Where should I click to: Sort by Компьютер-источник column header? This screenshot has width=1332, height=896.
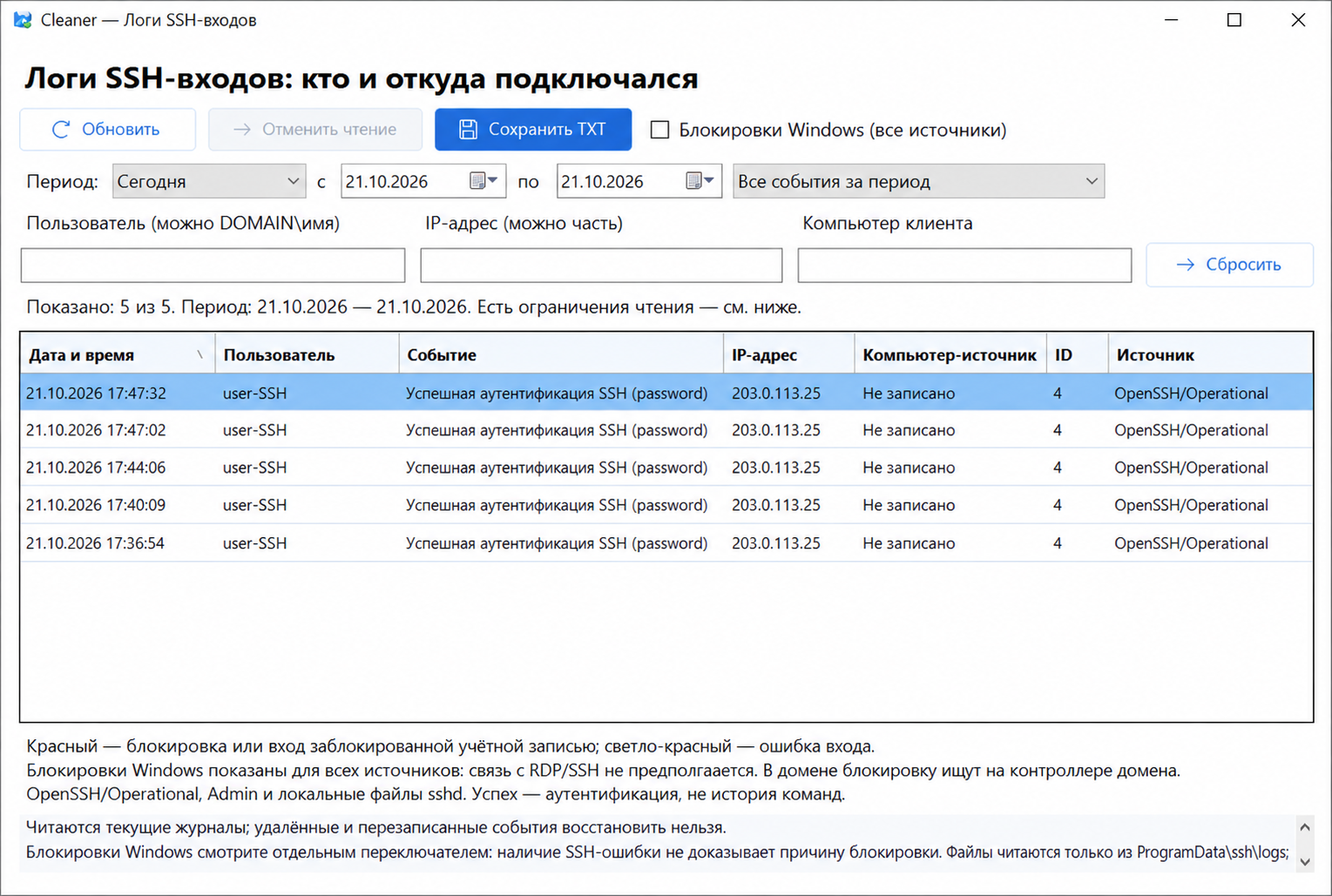click(x=950, y=354)
